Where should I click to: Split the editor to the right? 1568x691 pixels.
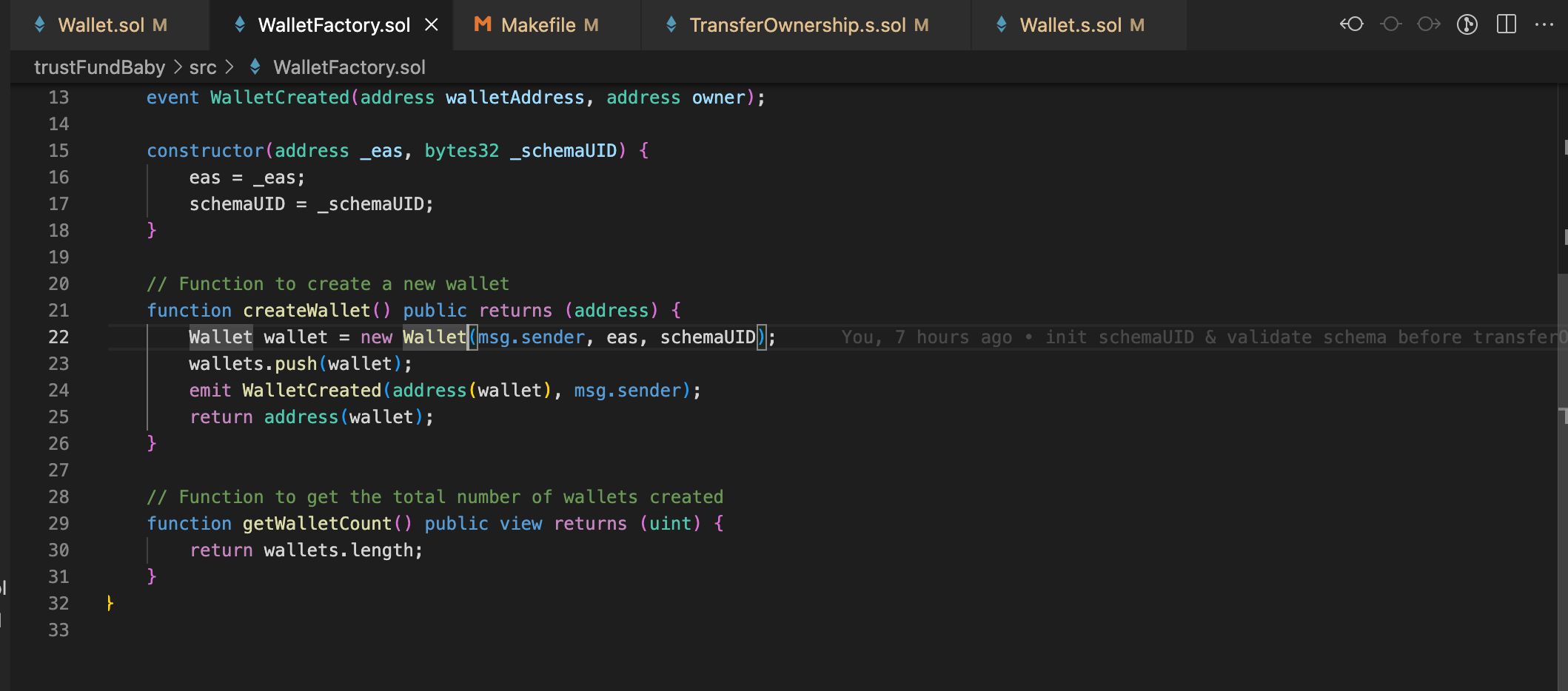tap(1506, 24)
